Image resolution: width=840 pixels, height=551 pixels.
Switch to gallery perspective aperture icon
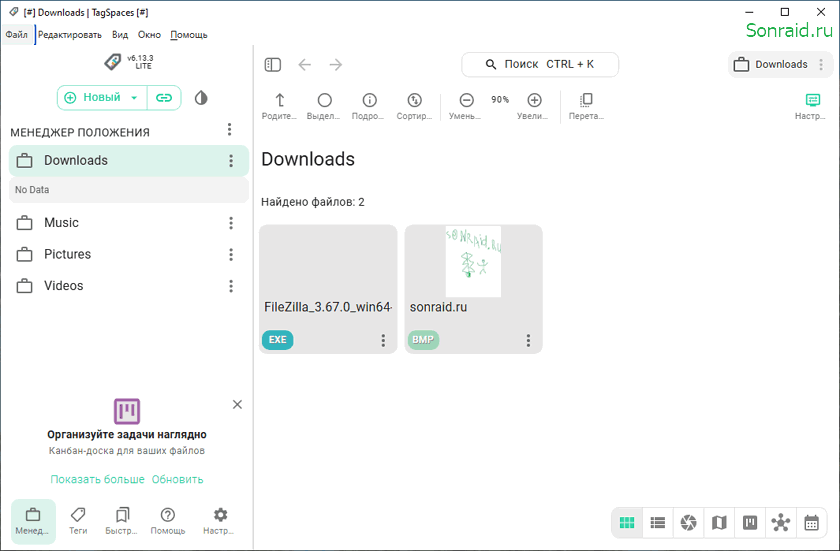point(688,523)
